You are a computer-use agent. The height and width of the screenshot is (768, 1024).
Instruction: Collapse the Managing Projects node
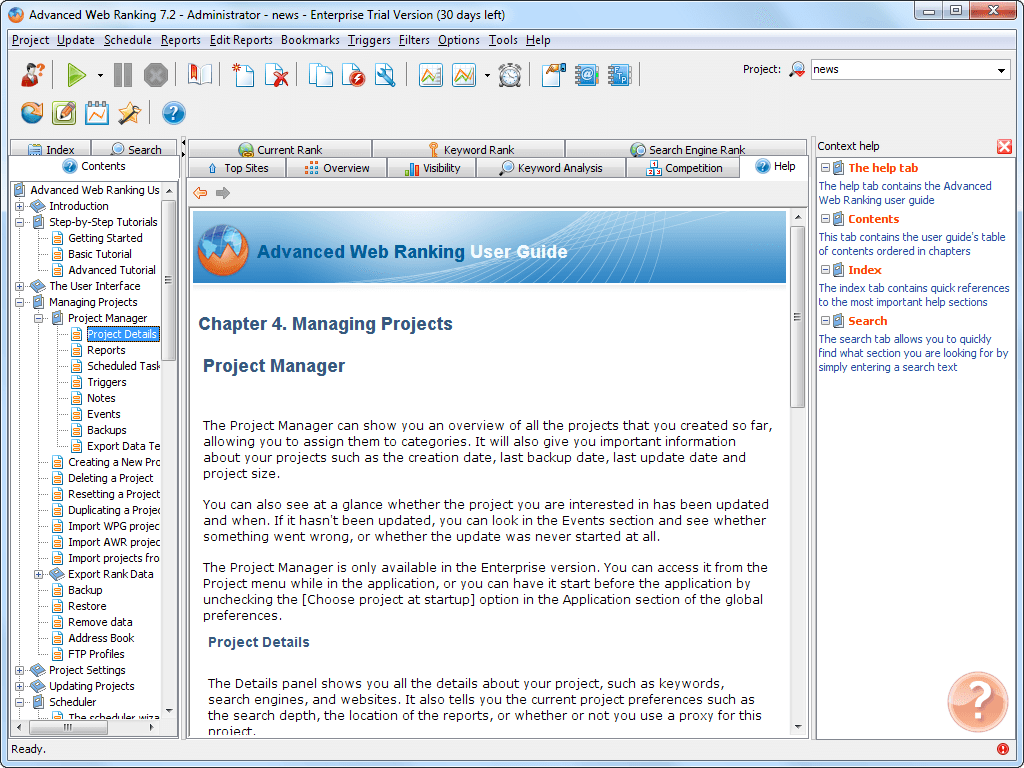[20, 302]
